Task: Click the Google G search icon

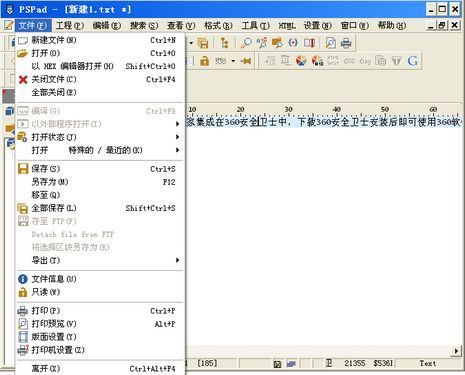Action: tap(412, 61)
